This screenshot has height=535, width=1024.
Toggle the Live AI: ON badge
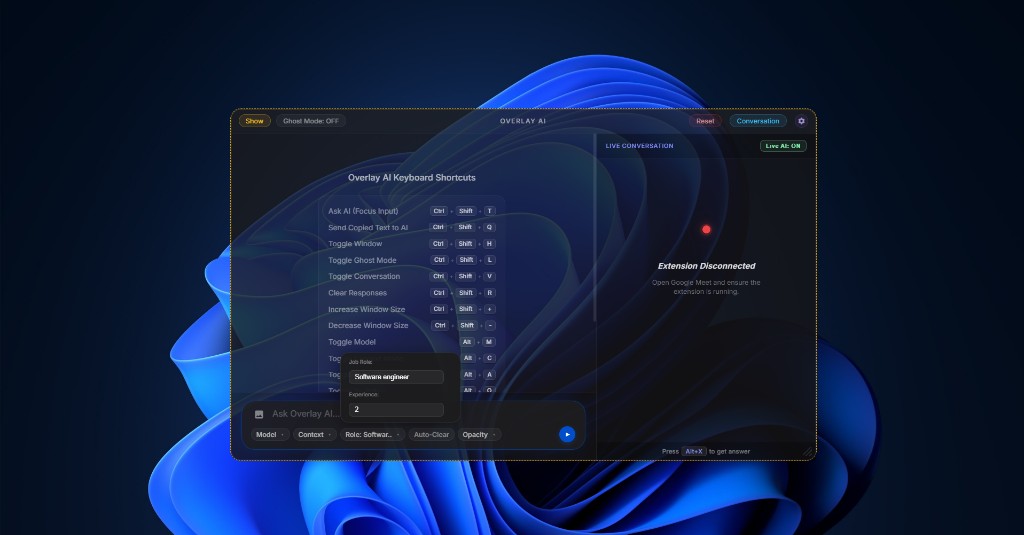[x=783, y=146]
